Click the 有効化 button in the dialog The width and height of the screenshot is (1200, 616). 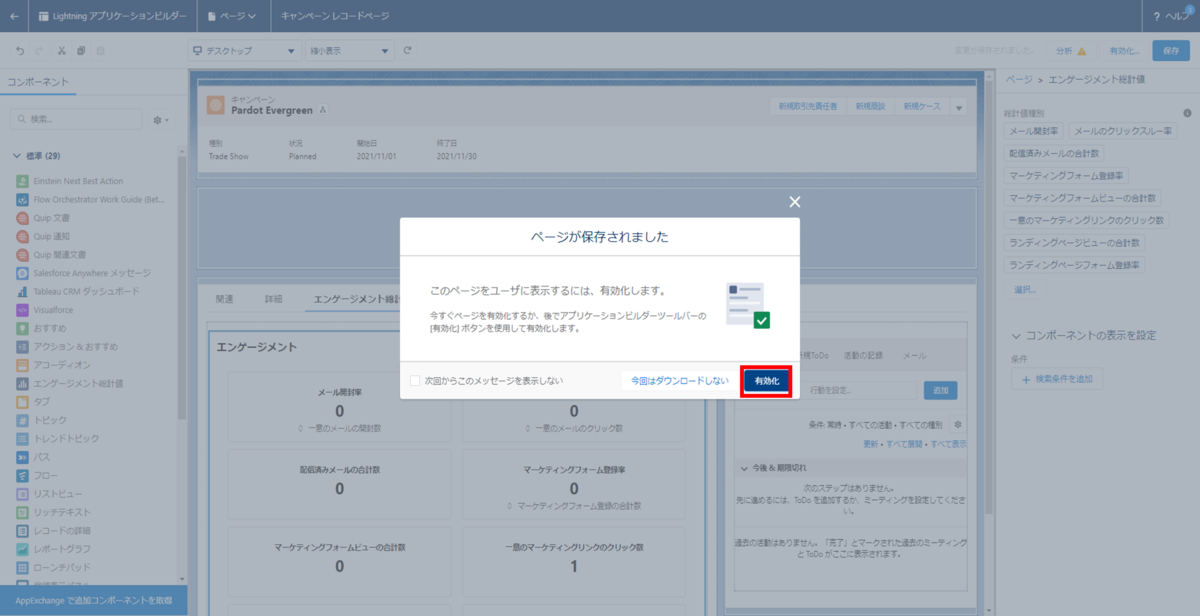[x=766, y=381]
